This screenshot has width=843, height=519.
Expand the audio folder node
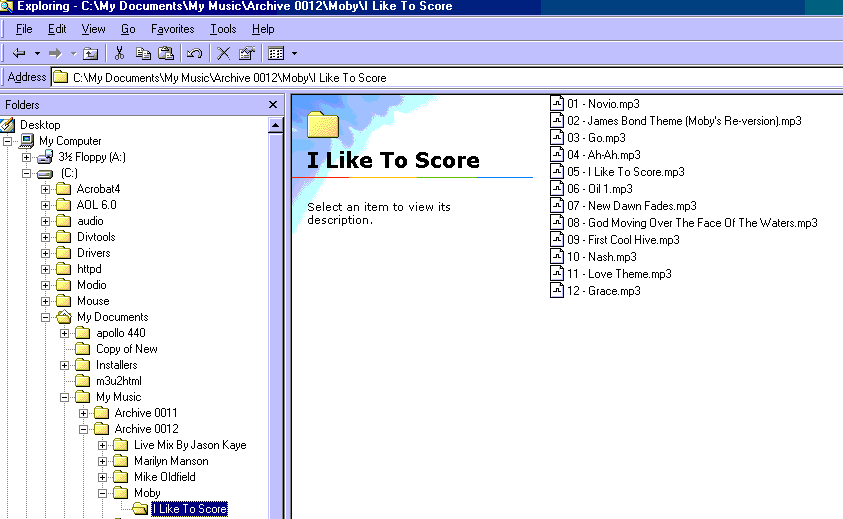click(x=46, y=222)
